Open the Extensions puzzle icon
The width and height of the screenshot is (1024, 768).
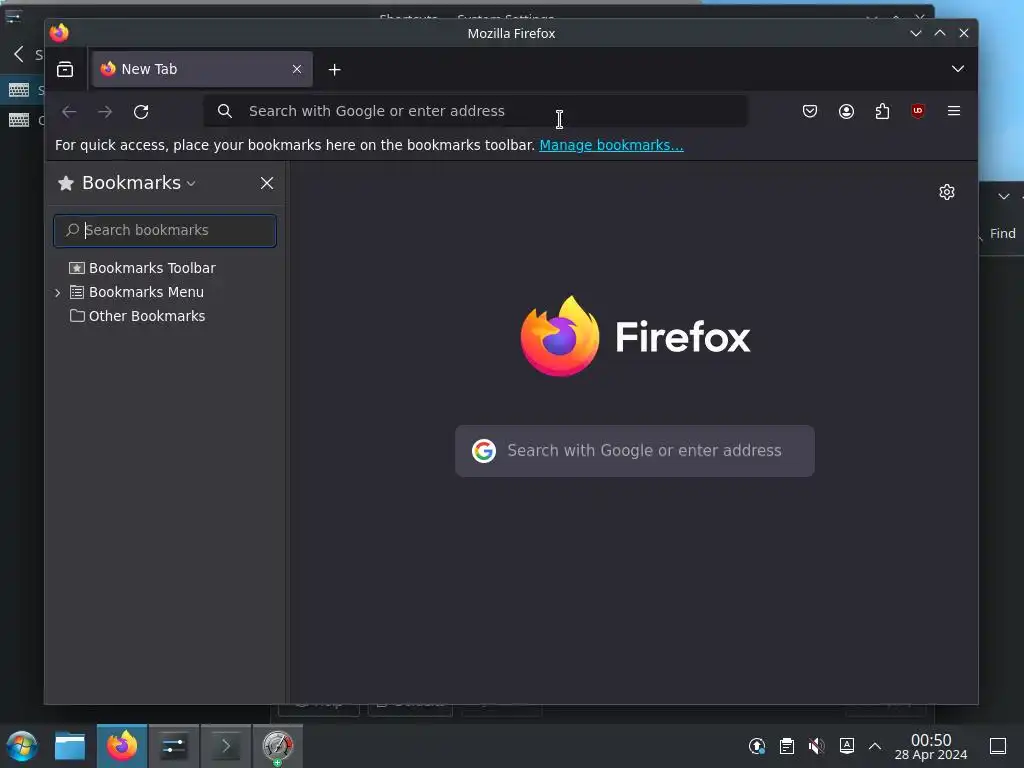[x=882, y=111]
